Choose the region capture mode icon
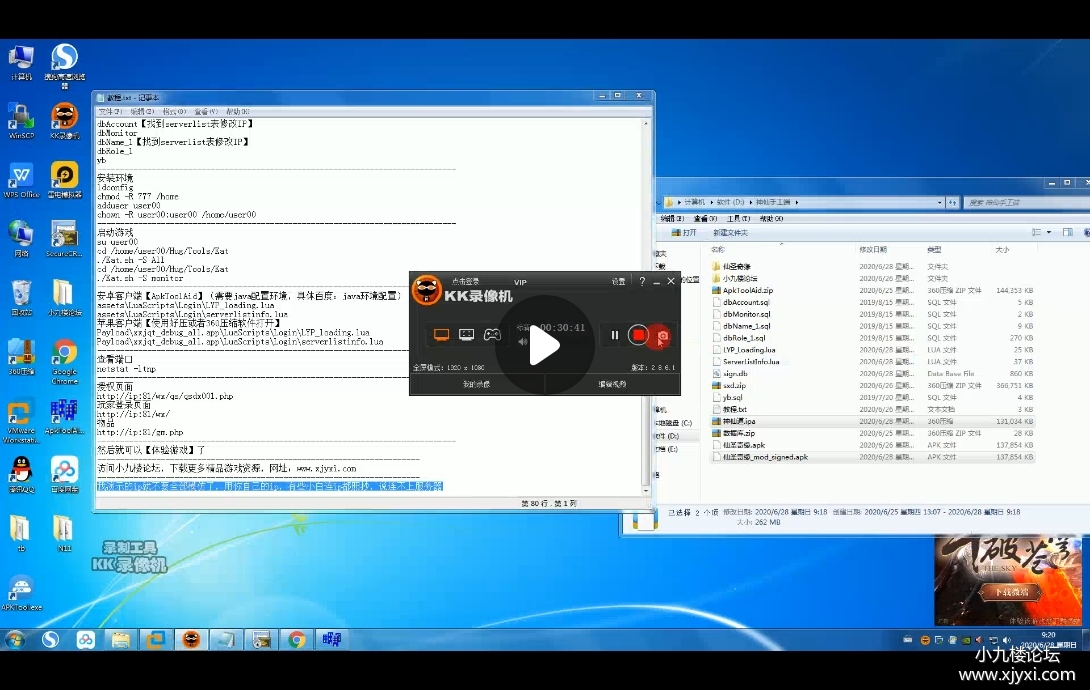This screenshot has height=690, width=1090. point(466,335)
